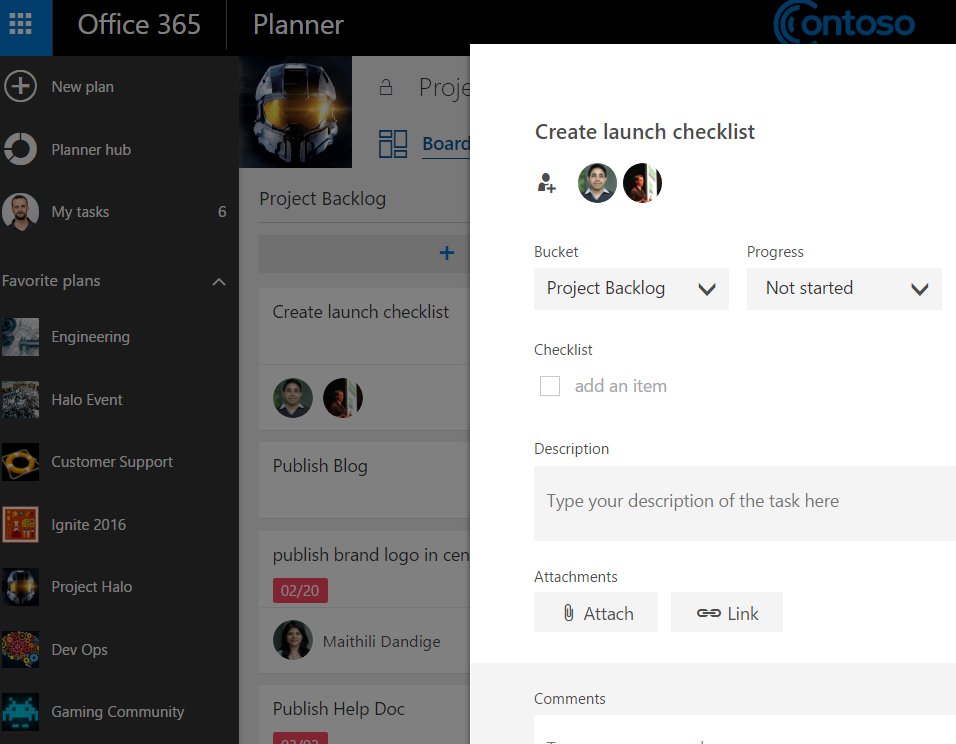Click the Create launch checklist title in panel

tap(644, 132)
